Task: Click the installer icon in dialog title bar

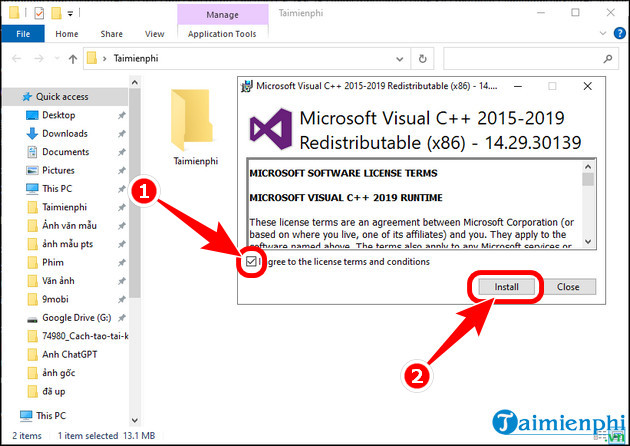Action: click(x=246, y=86)
